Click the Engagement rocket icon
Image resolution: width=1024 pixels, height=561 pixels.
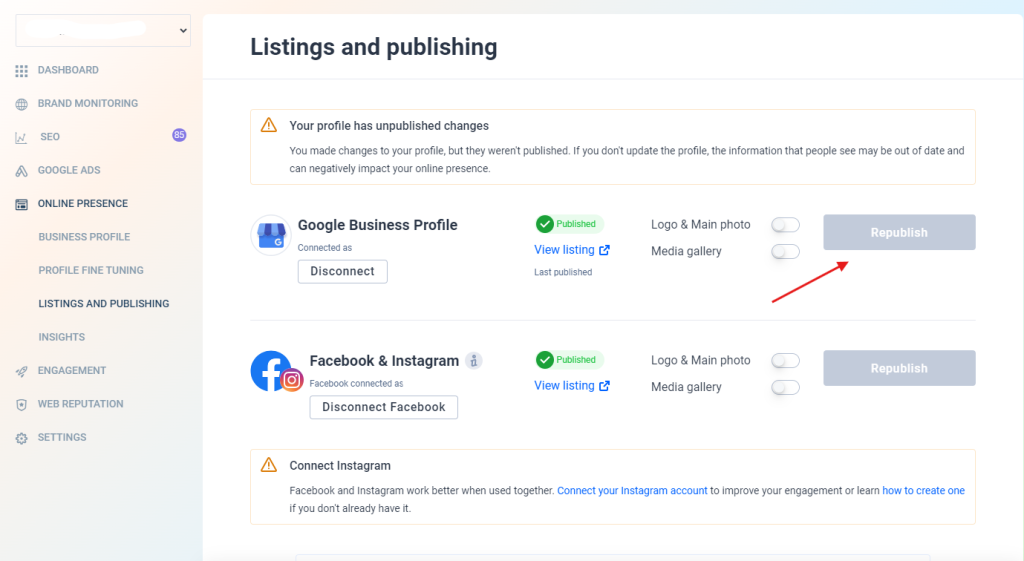pos(21,371)
